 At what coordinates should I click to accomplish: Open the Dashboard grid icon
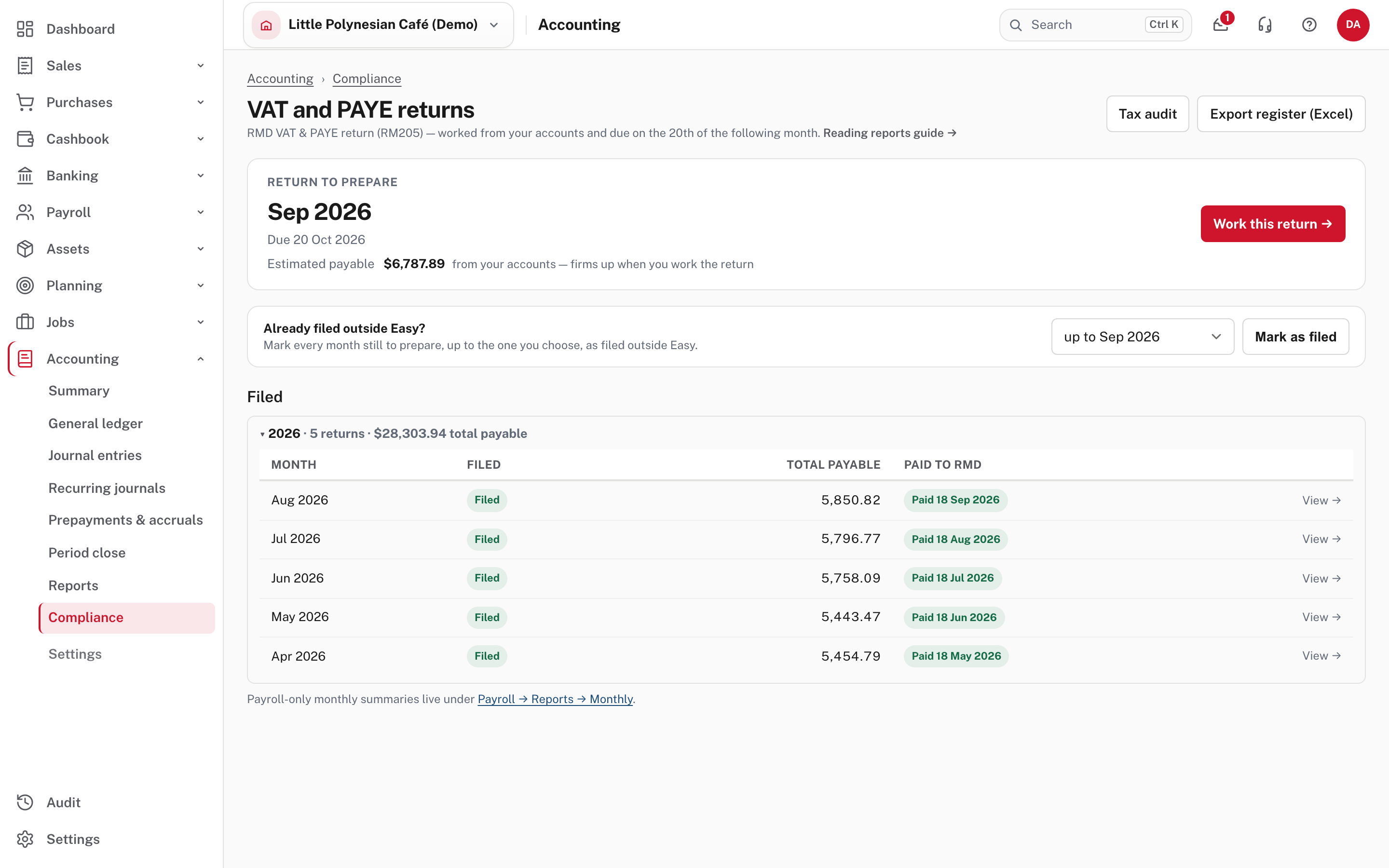pyautogui.click(x=25, y=29)
